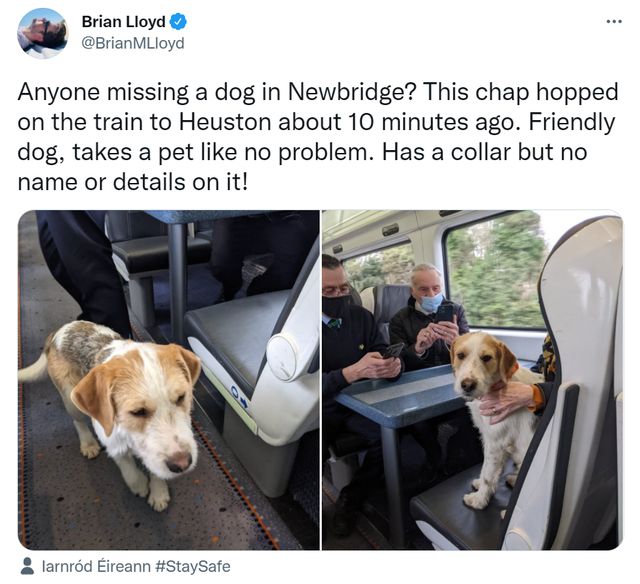This screenshot has height=584, width=640.
Task: Open left photo of dog on train floor
Action: [x=169, y=380]
